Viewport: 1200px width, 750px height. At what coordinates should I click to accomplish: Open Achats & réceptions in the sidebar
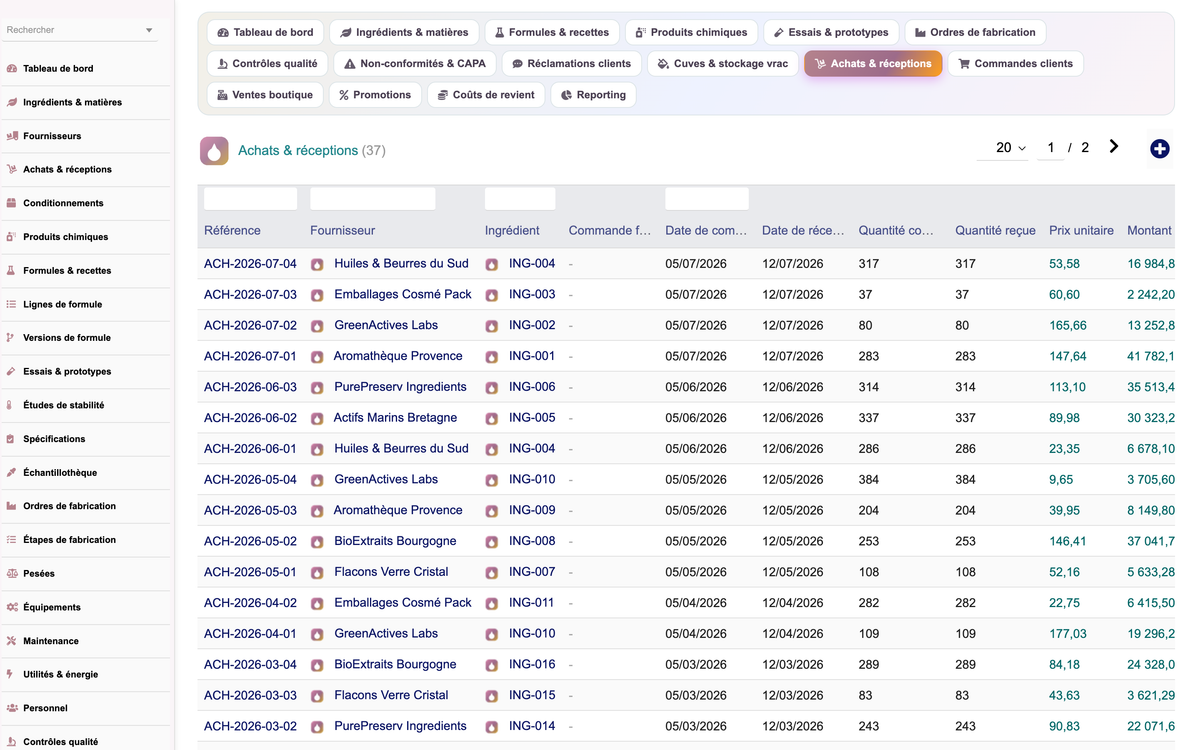[67, 170]
